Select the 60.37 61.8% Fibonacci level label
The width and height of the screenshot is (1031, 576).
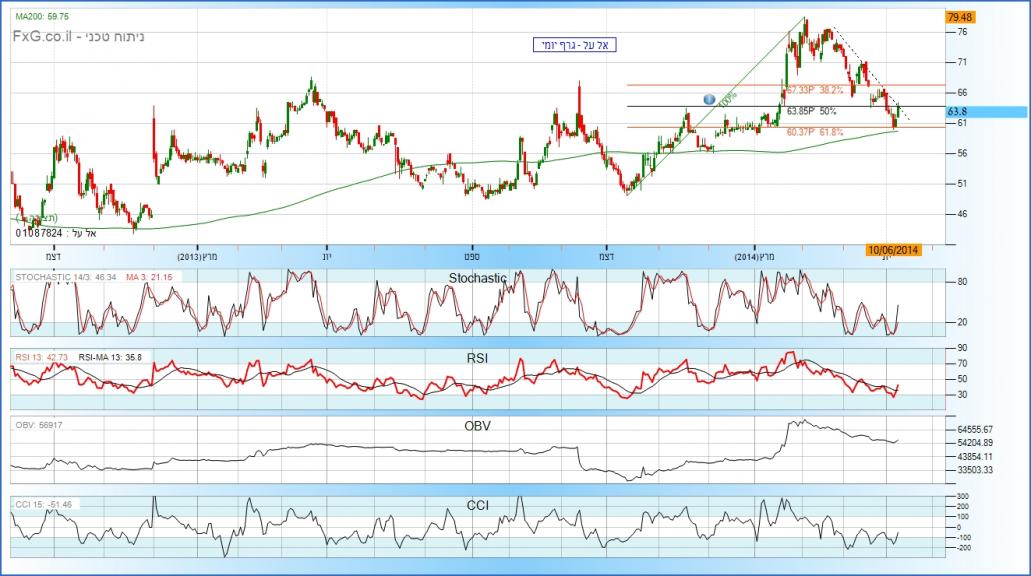pyautogui.click(x=814, y=132)
